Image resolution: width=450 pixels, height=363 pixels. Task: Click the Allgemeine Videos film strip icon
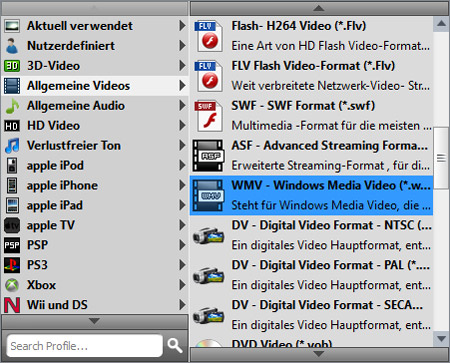[12, 86]
